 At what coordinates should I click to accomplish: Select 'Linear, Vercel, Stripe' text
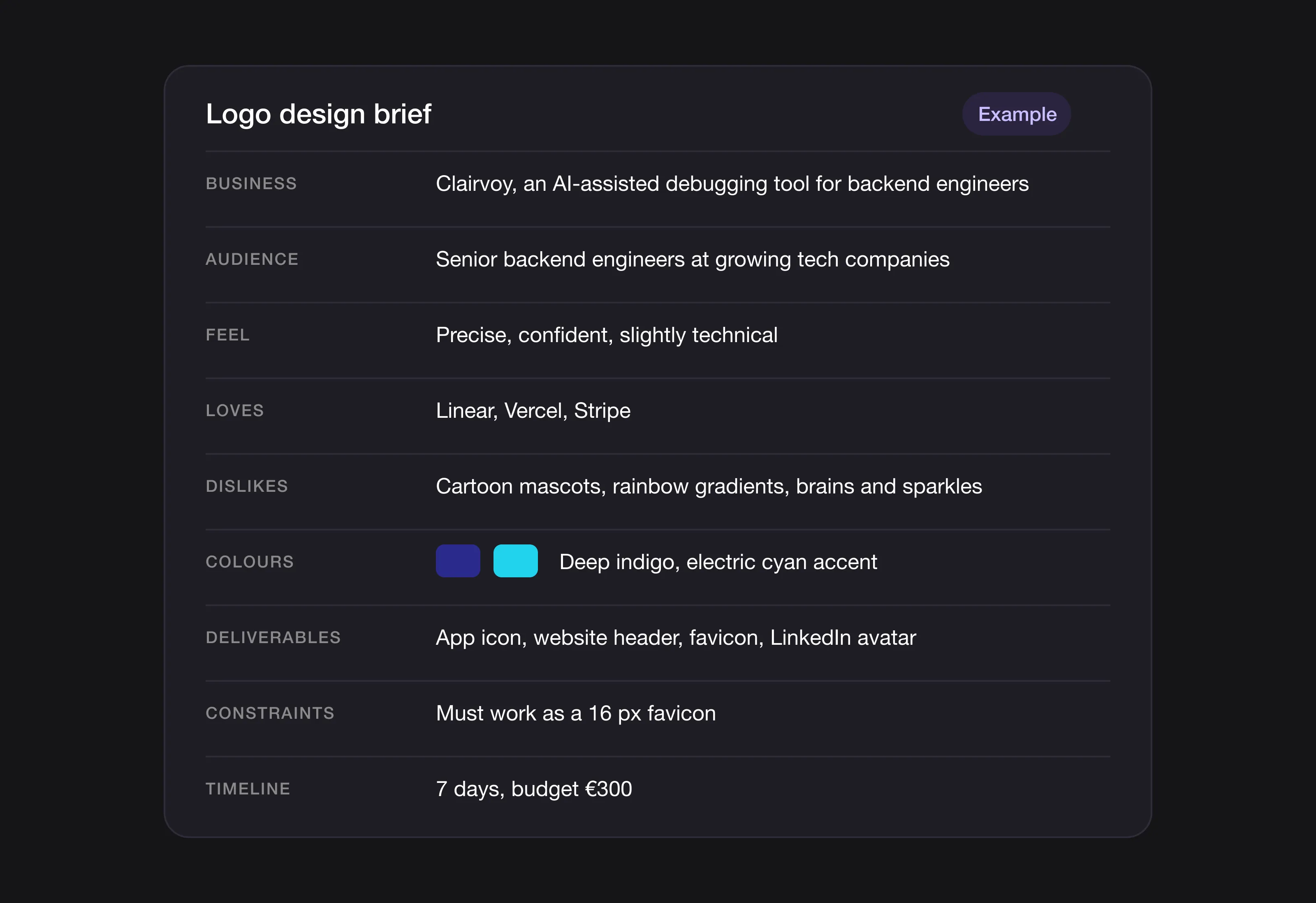533,411
